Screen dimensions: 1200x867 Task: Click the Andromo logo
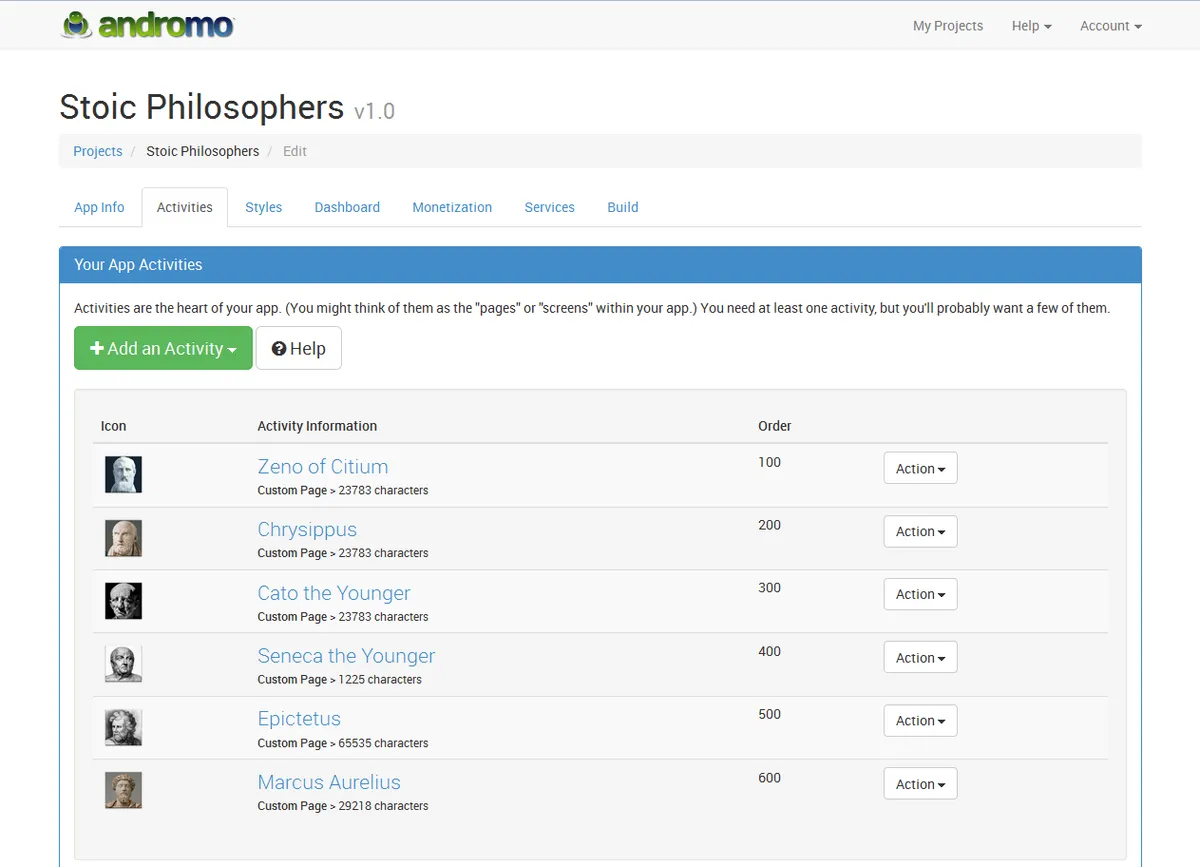click(147, 25)
